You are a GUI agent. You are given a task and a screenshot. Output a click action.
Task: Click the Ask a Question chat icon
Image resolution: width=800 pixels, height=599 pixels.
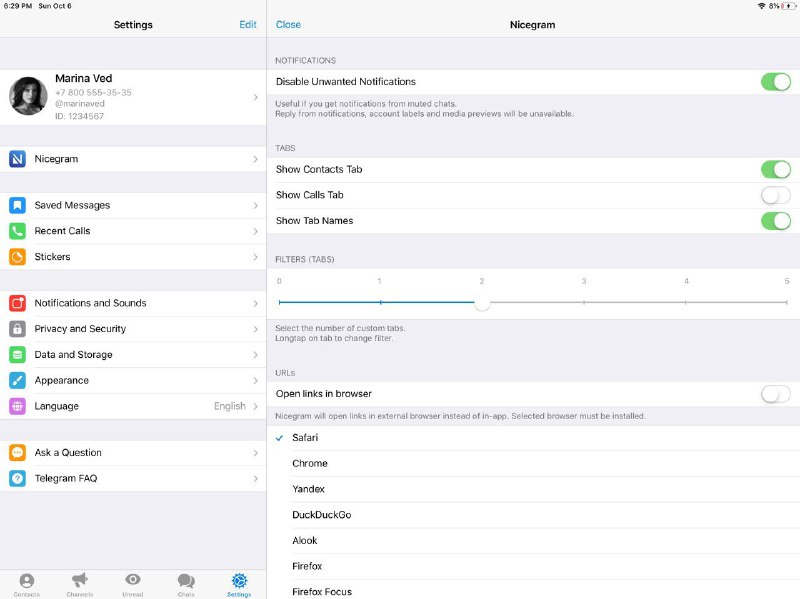(17, 453)
